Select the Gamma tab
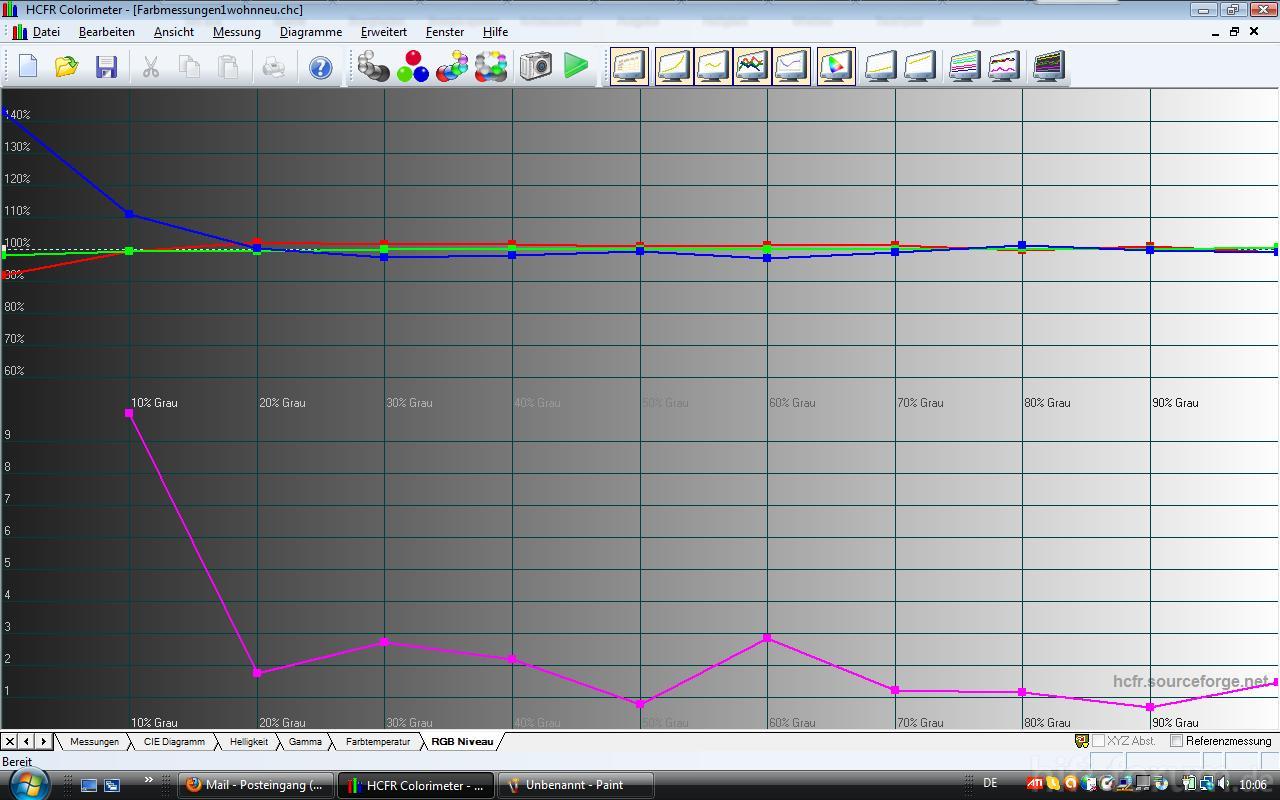This screenshot has width=1280, height=800. click(x=305, y=742)
